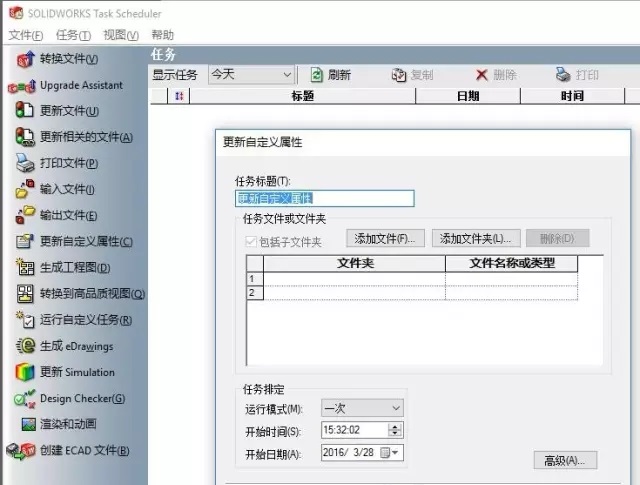Open the 转换到高品质视图(Q) icon
Image resolution: width=640 pixels, height=485 pixels.
25,294
